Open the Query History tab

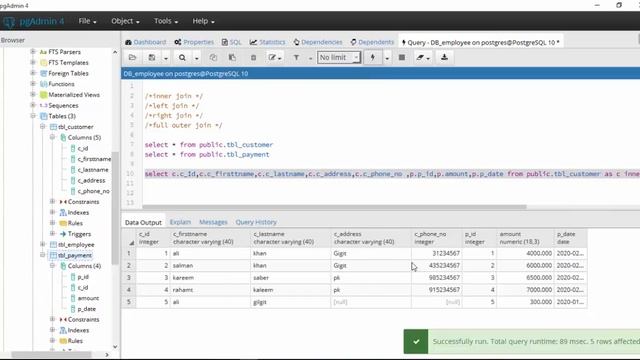tap(256, 222)
